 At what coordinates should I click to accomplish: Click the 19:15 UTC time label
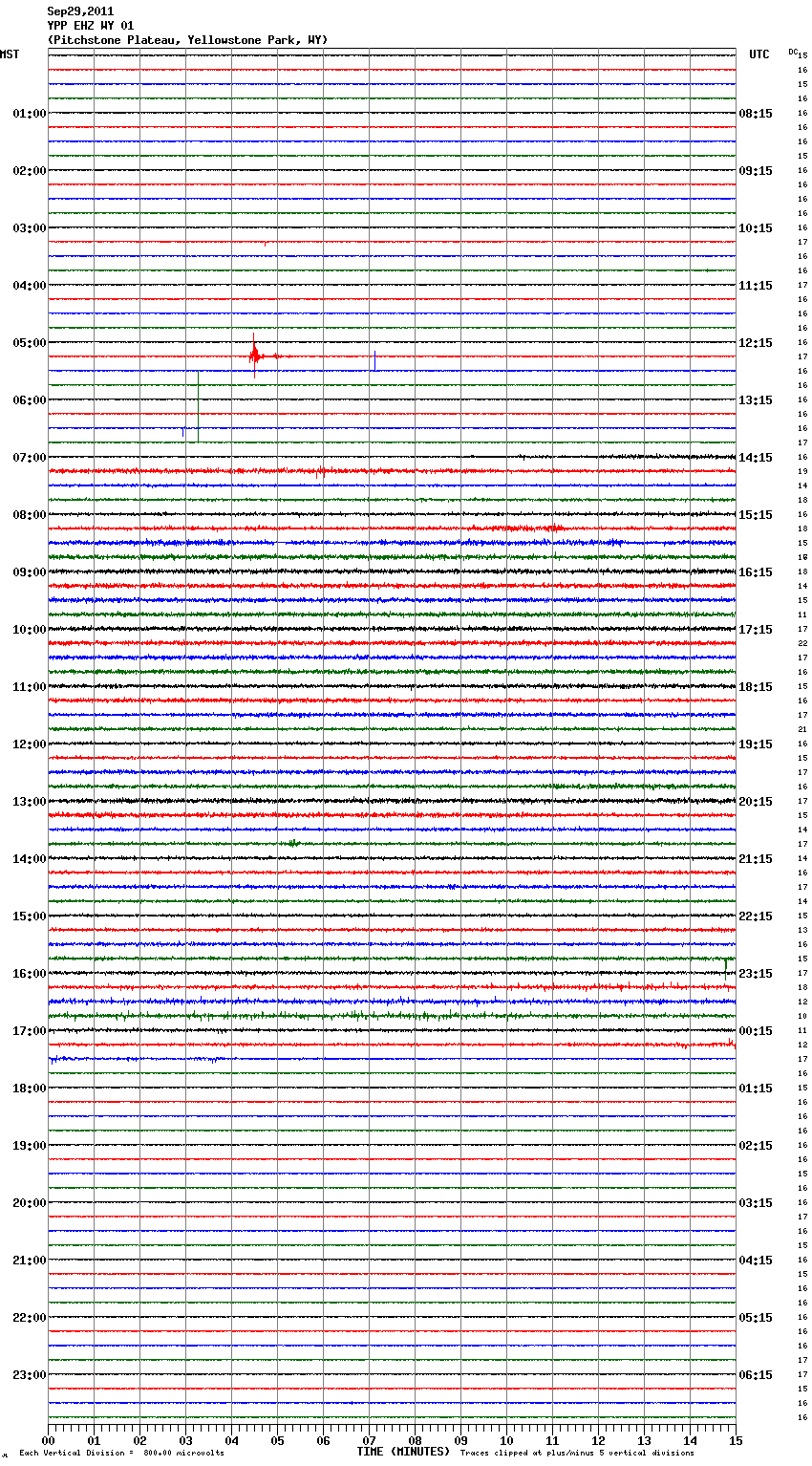click(756, 744)
